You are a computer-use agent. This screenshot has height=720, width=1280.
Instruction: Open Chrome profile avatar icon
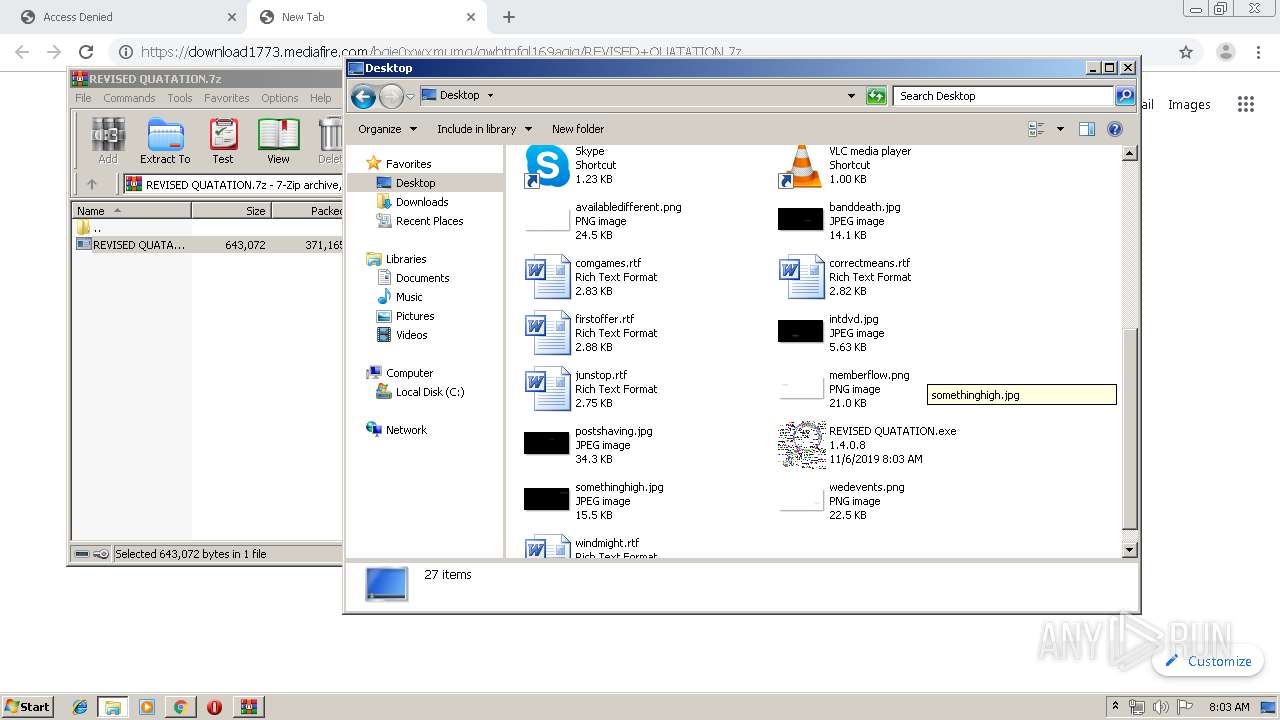point(1225,52)
